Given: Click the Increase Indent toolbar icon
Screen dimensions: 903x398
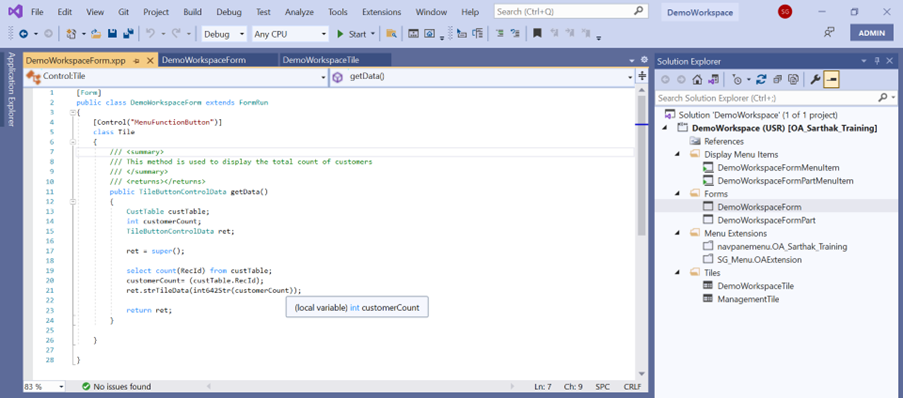Looking at the screenshot, I should coord(500,34).
